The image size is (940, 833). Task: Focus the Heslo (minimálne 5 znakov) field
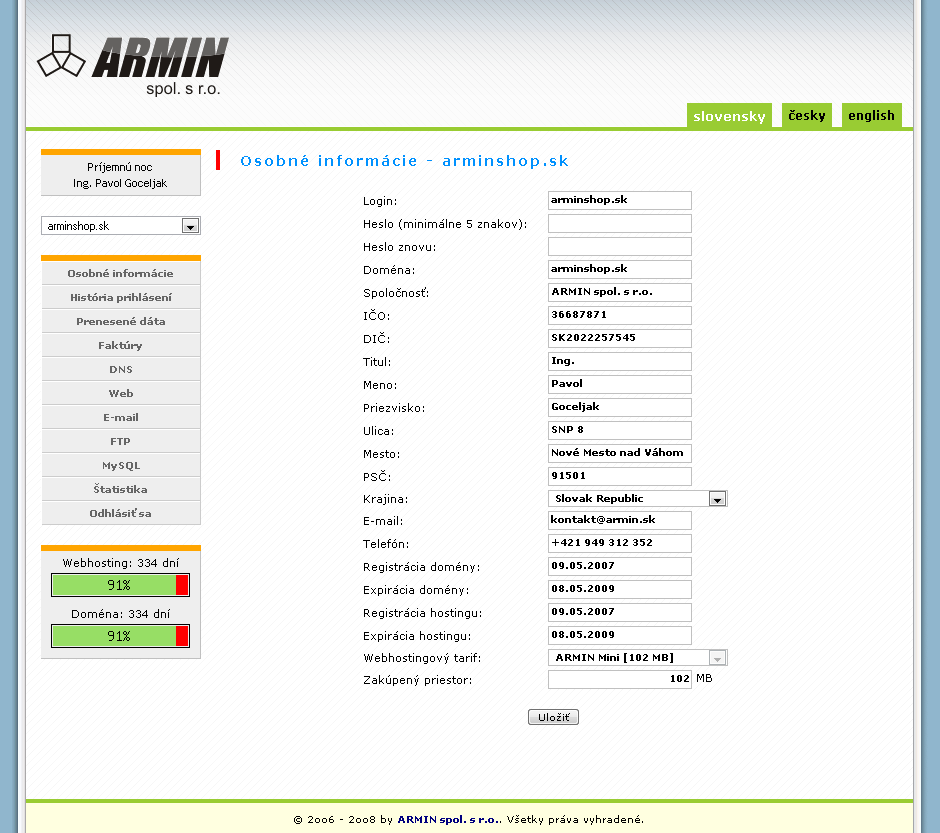(x=619, y=224)
